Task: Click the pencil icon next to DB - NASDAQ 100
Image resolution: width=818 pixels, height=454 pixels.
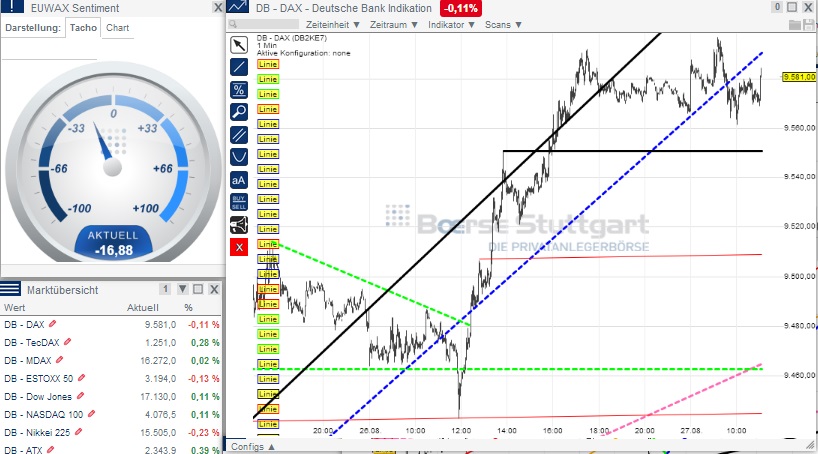Action: point(91,414)
